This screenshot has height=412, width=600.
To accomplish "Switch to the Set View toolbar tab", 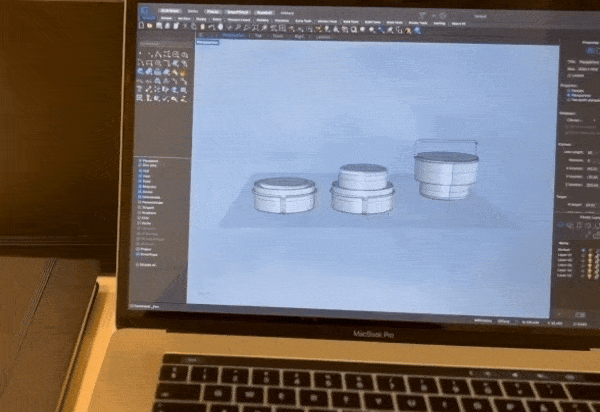I will 184,18.
